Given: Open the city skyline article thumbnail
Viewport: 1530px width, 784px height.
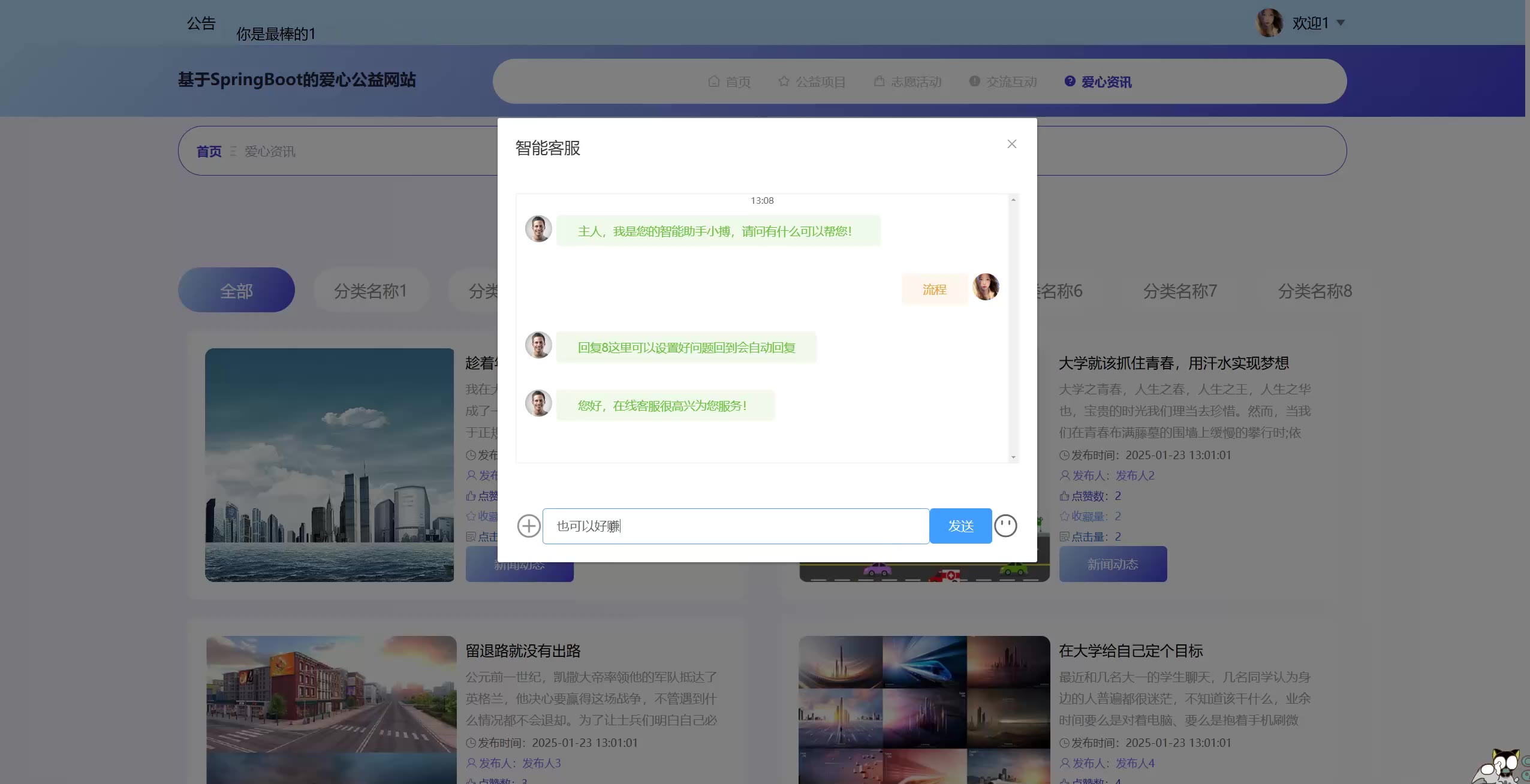Looking at the screenshot, I should click(329, 465).
